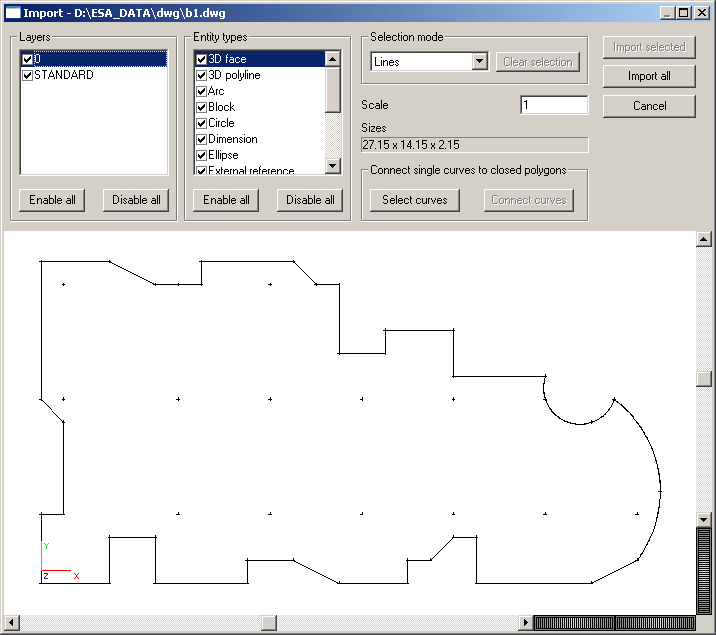Maximize the Import window
The image size is (716, 635).
(684, 13)
